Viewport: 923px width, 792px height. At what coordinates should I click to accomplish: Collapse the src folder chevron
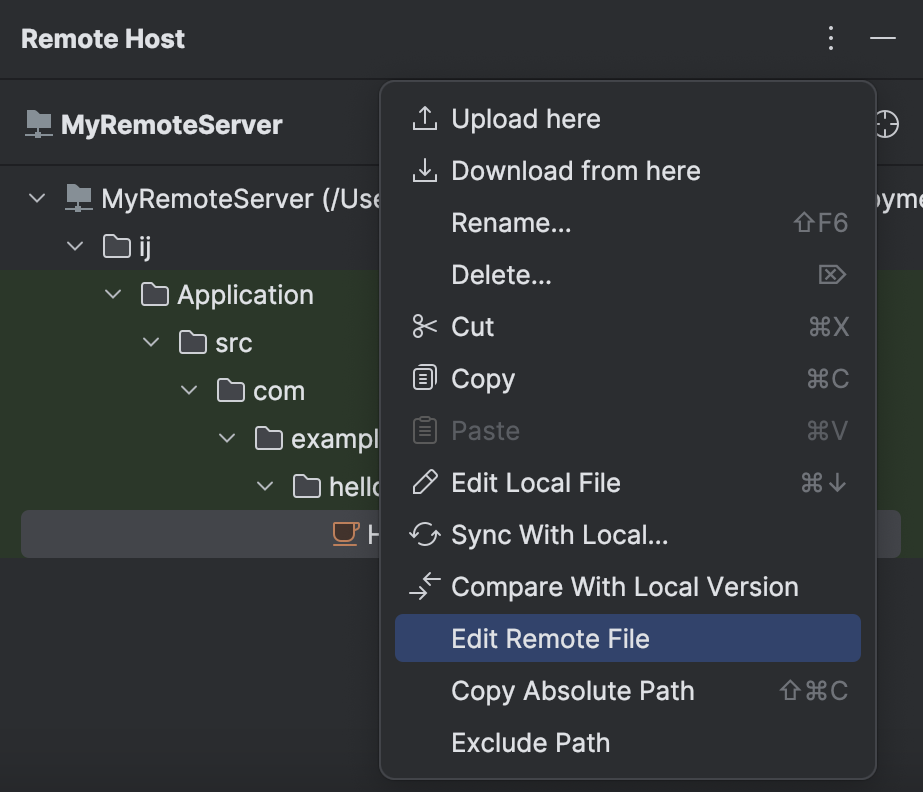150,342
